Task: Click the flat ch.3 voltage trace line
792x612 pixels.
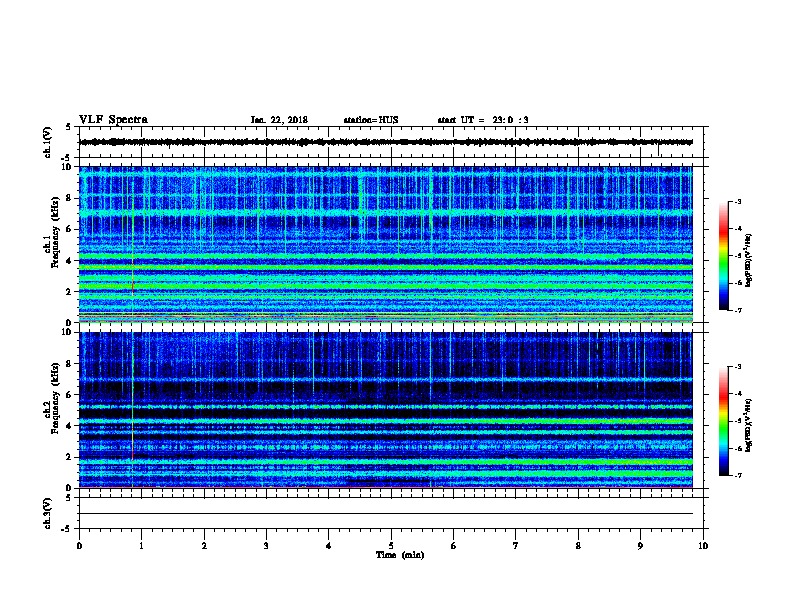Action: pyautogui.click(x=386, y=514)
